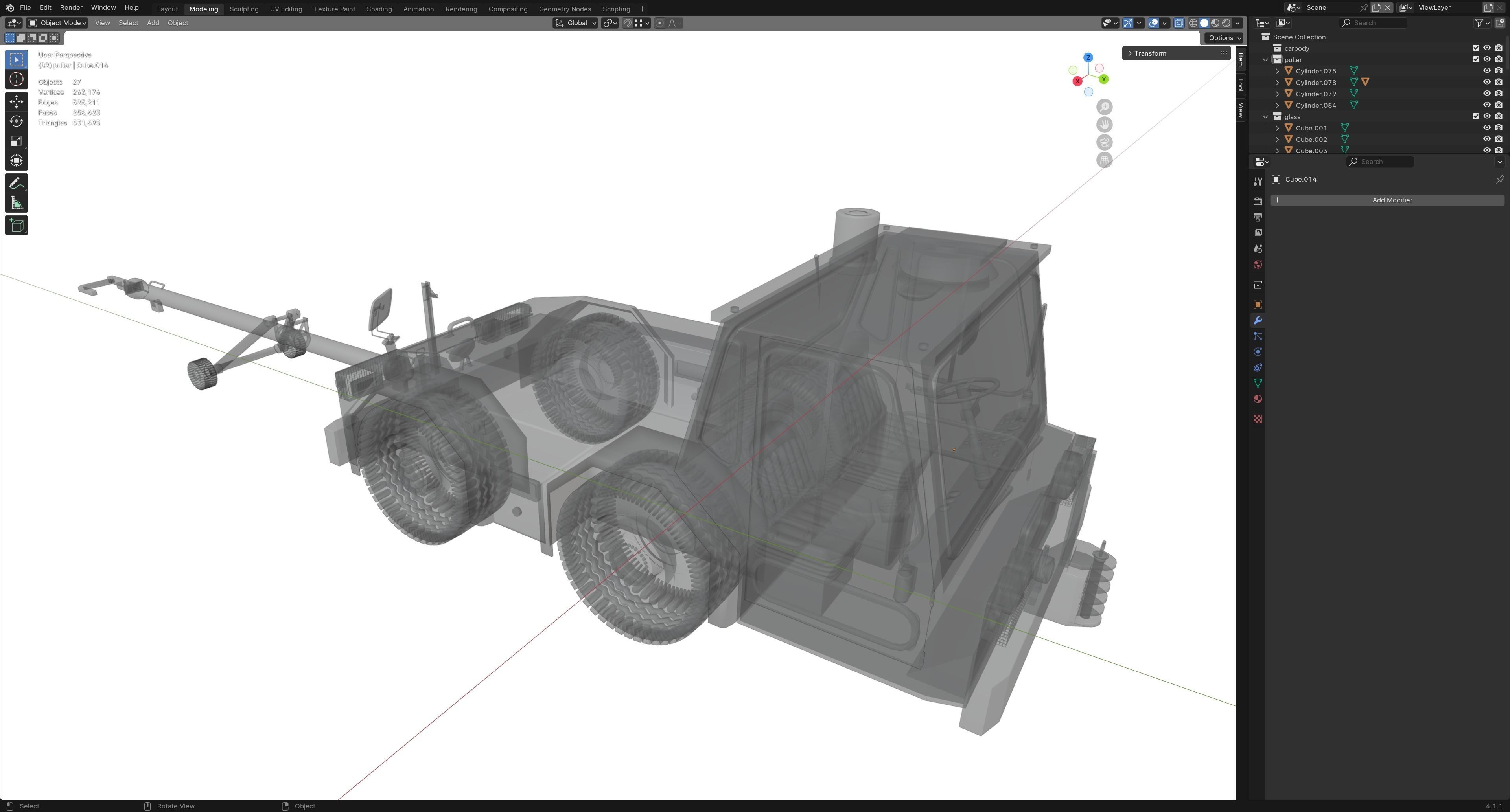1510x812 pixels.
Task: Hide Cube.001 in viewport
Action: (1486, 128)
